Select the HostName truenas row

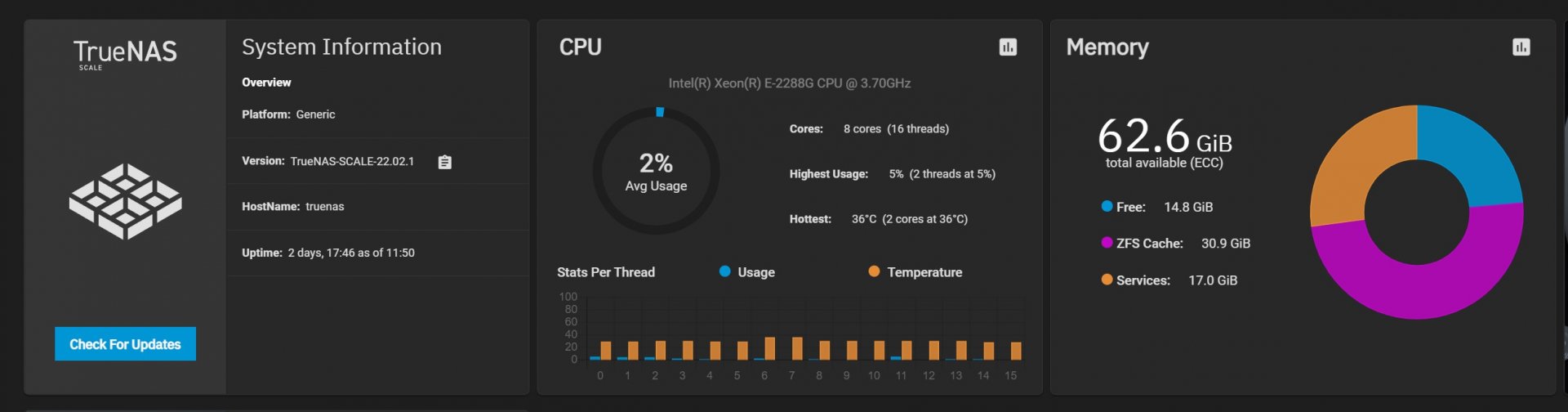(378, 207)
